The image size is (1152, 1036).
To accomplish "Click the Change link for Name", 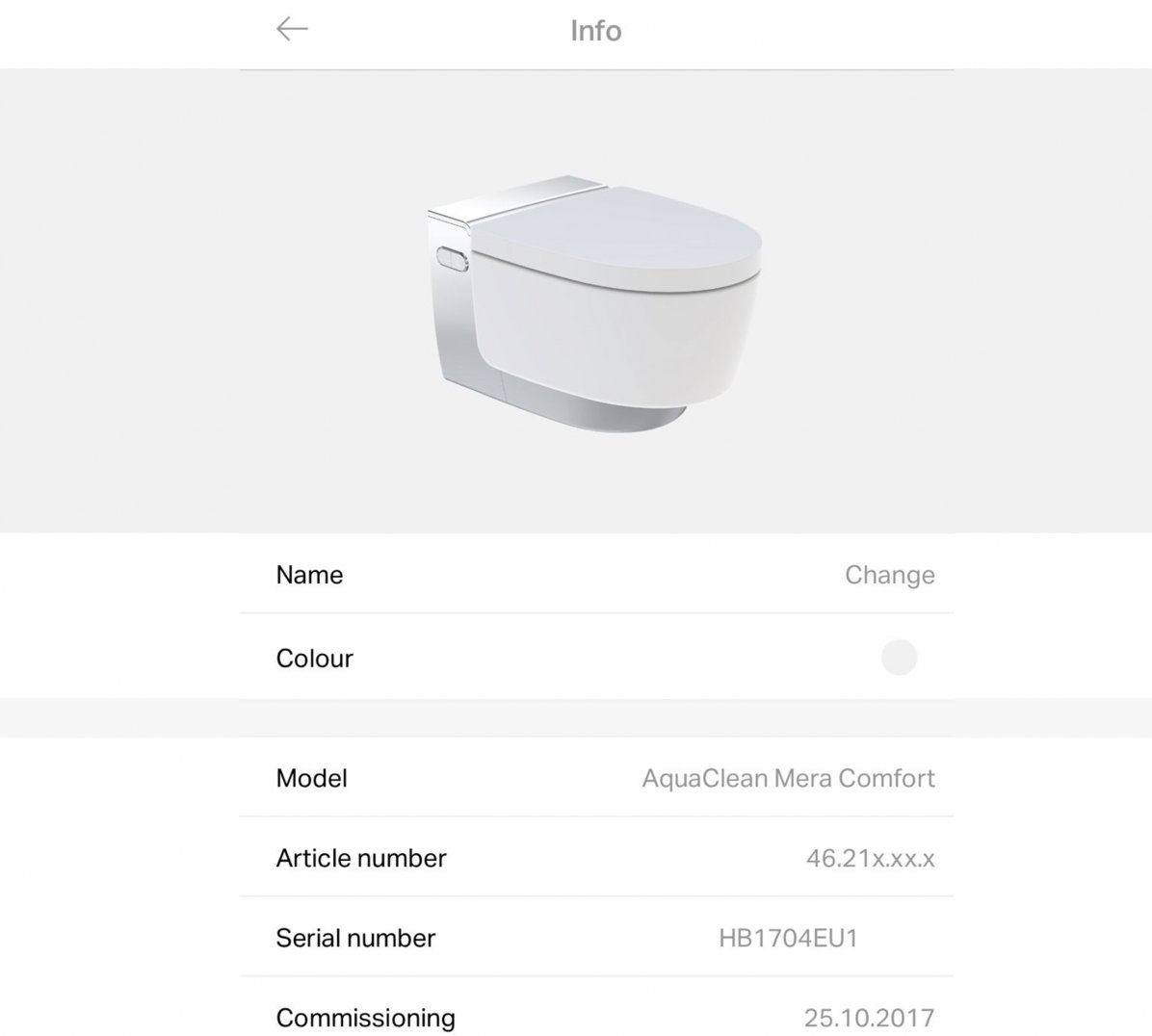I will click(889, 575).
